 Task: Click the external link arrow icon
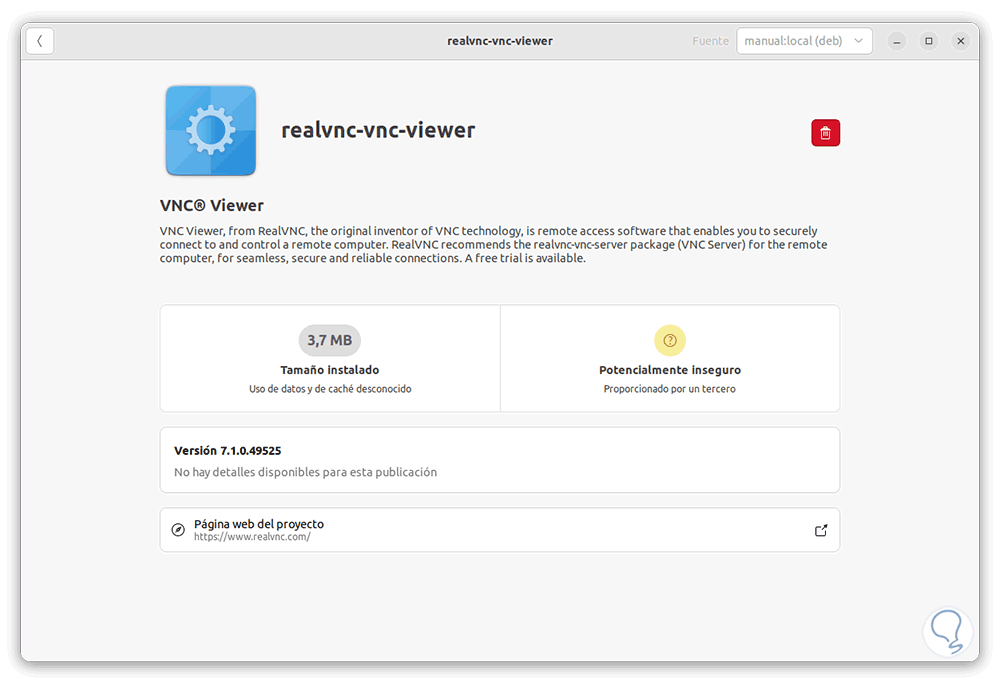821,530
